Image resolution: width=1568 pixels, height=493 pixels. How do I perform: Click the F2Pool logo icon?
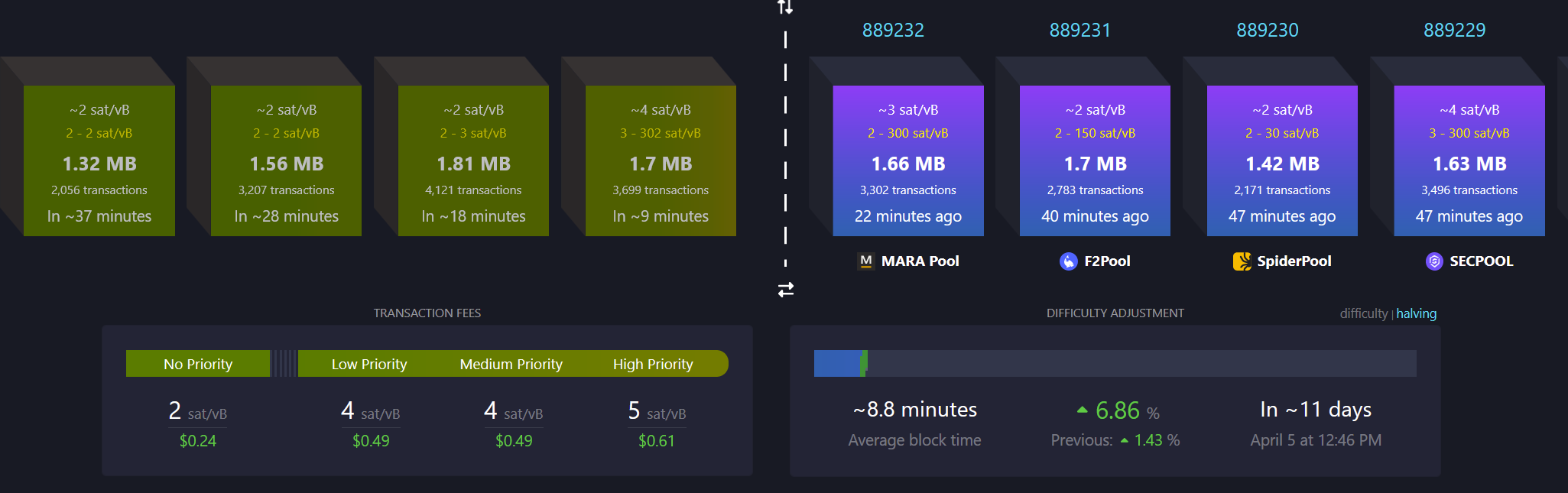(x=1068, y=261)
